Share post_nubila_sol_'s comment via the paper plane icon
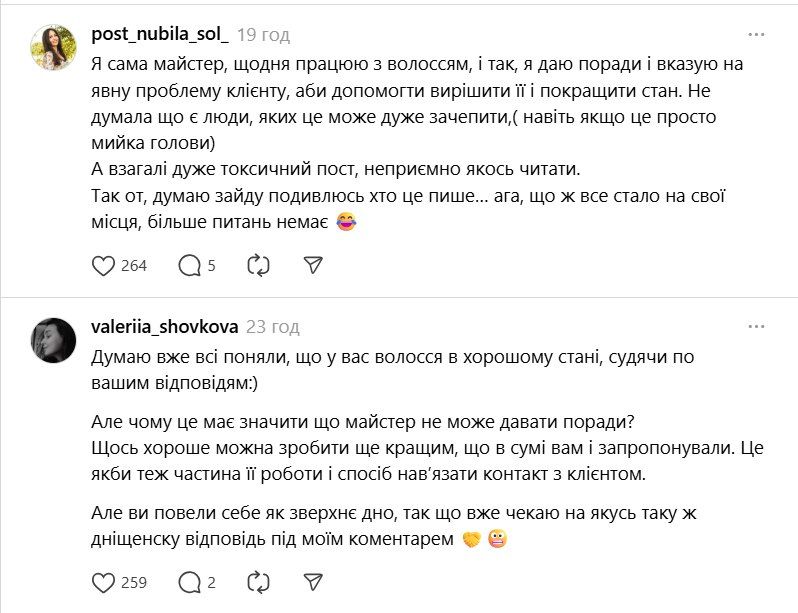Image resolution: width=798 pixels, height=613 pixels. [x=313, y=265]
